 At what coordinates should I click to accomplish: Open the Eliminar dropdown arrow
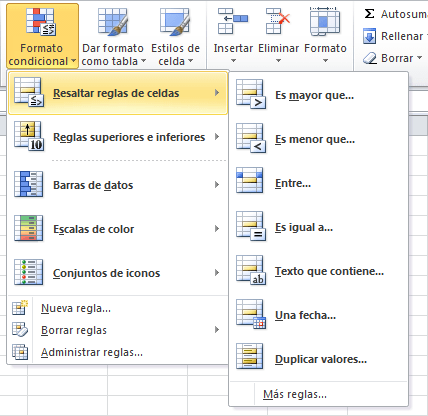[x=278, y=61]
